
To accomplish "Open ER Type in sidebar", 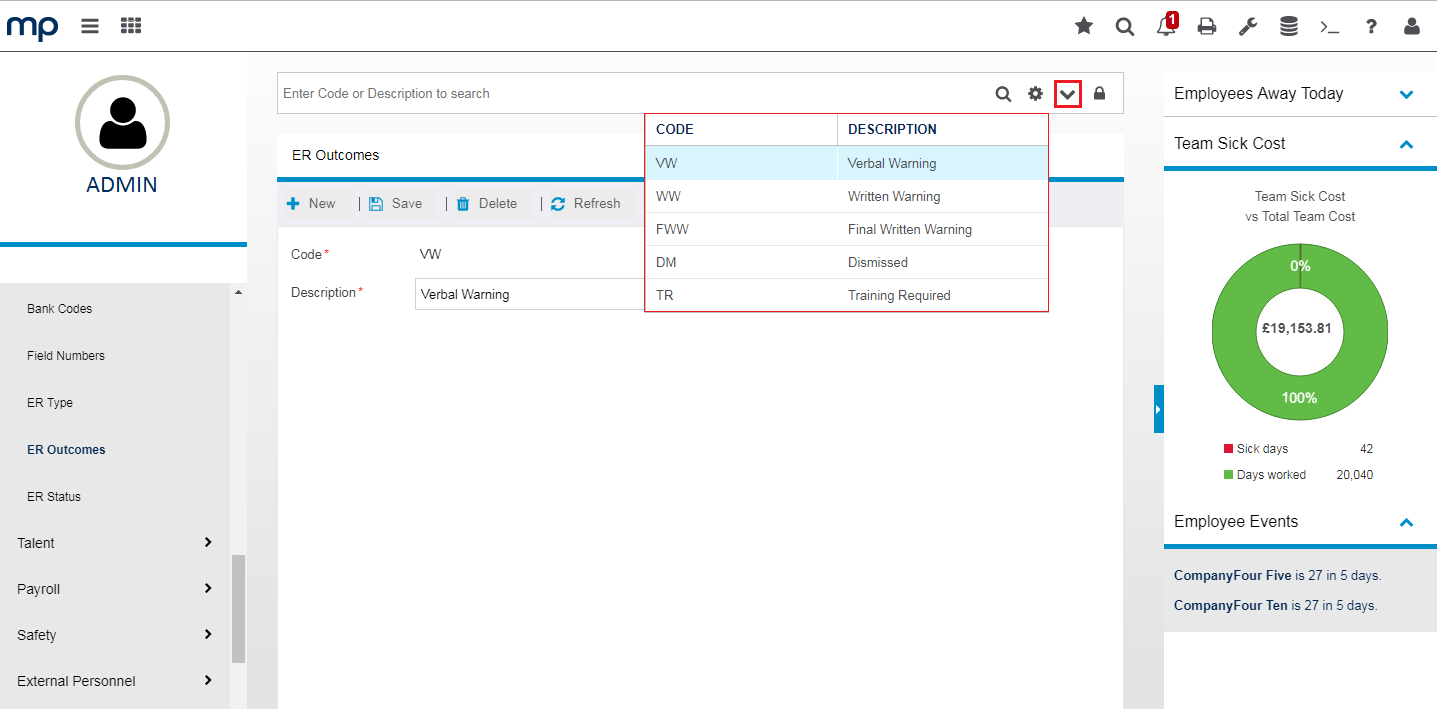I will coord(50,403).
